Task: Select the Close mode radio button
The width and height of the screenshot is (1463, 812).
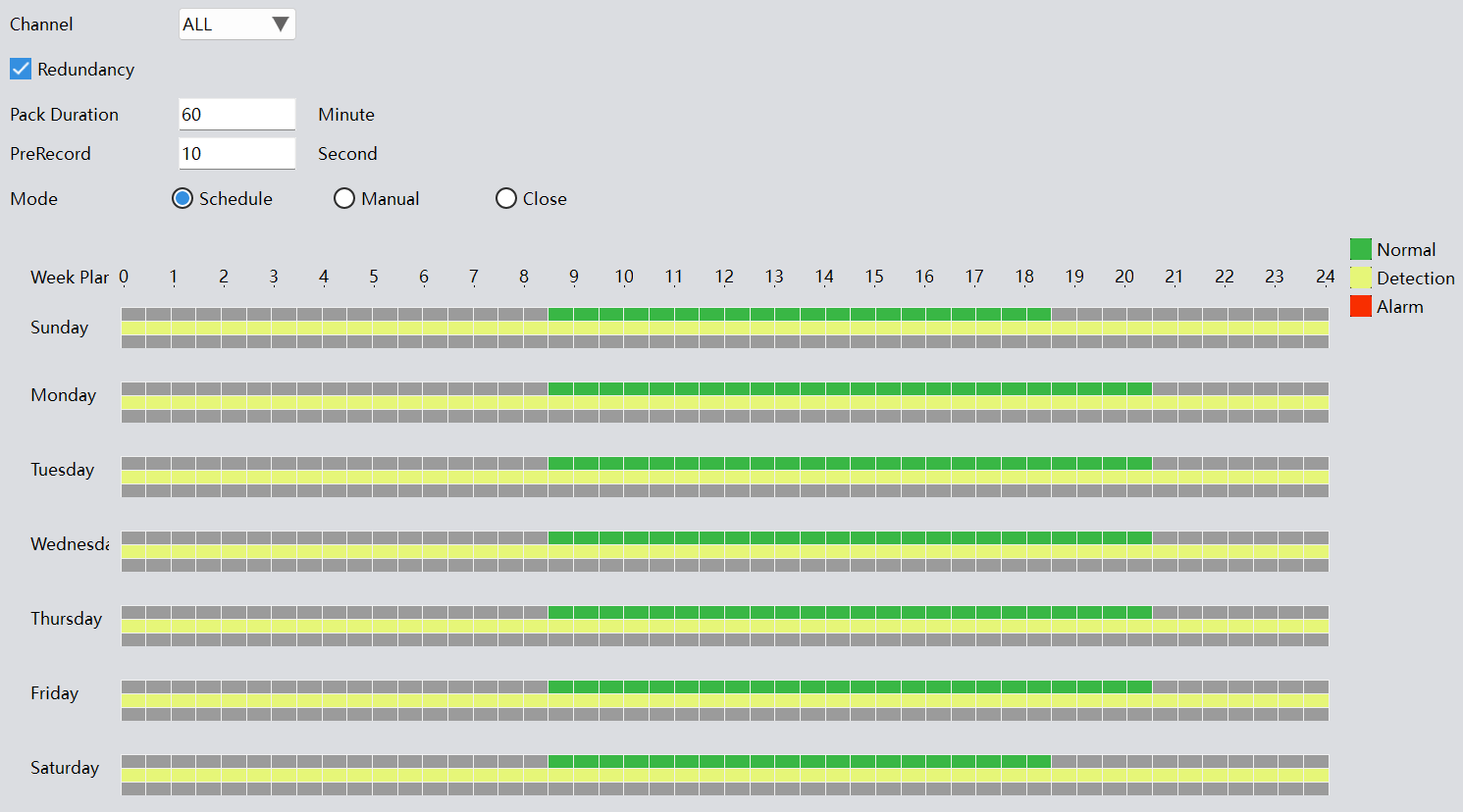Action: point(506,198)
